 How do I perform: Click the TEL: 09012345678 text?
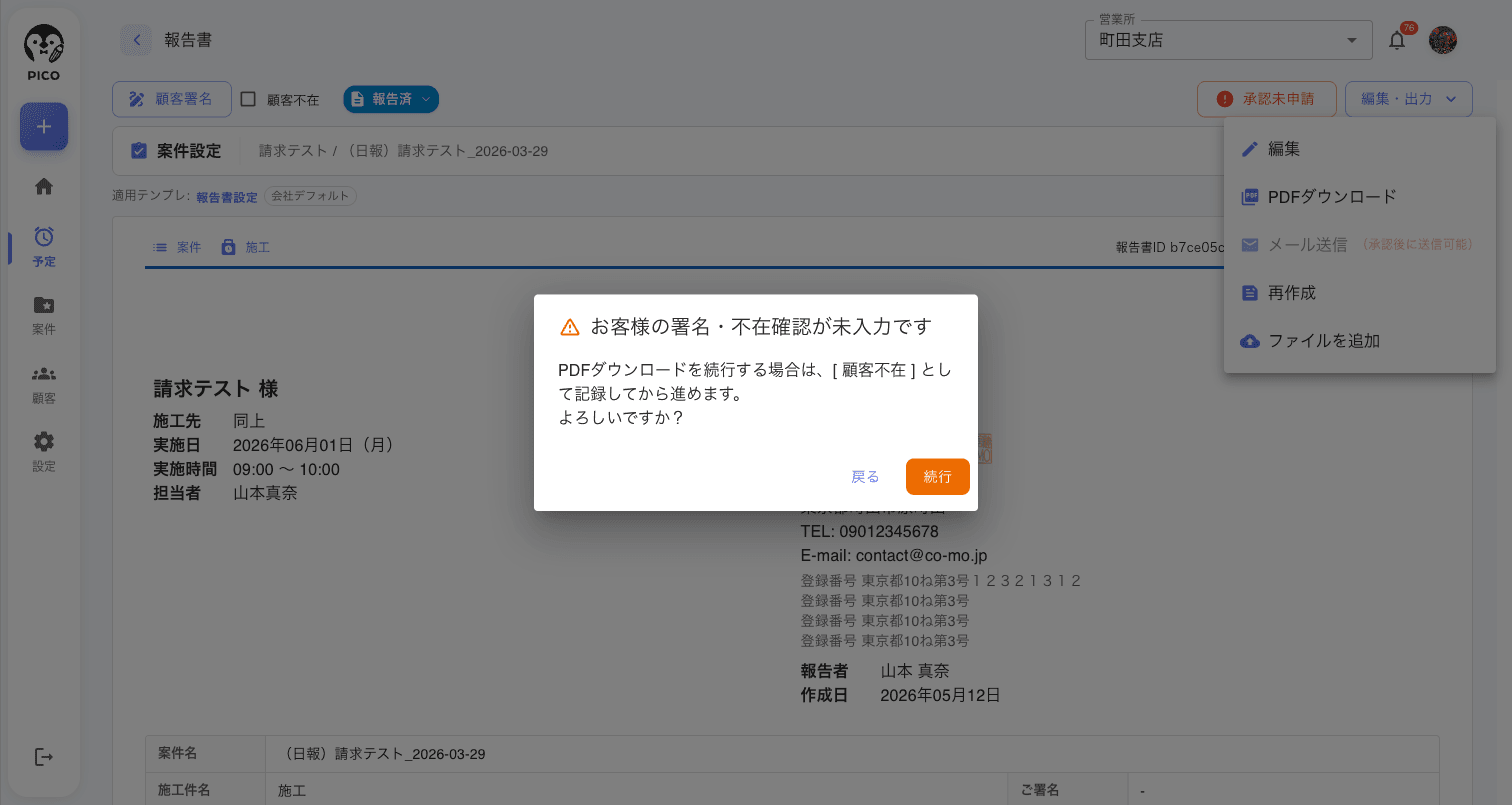[870, 531]
